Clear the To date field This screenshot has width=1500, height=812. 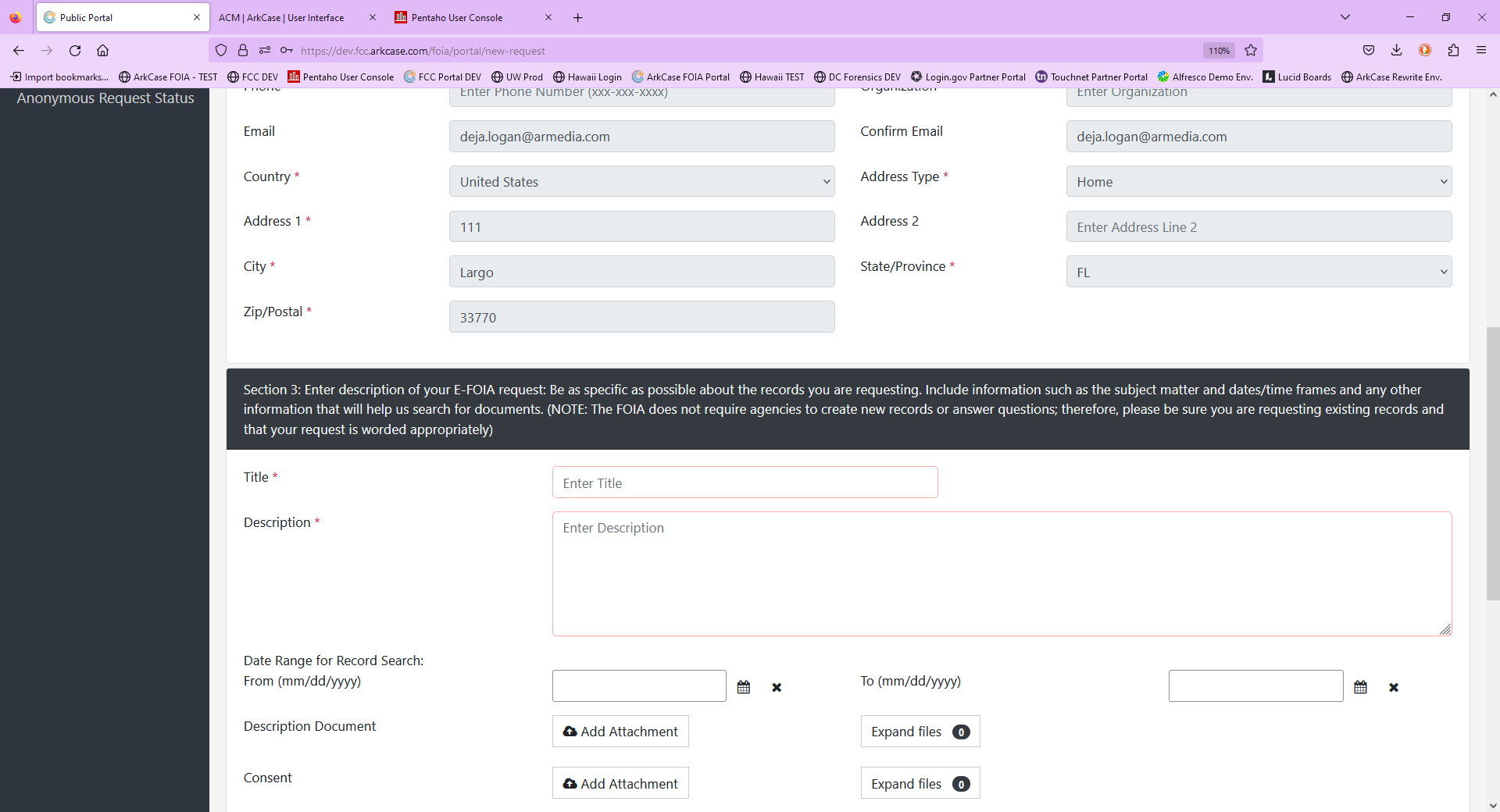pos(1394,687)
